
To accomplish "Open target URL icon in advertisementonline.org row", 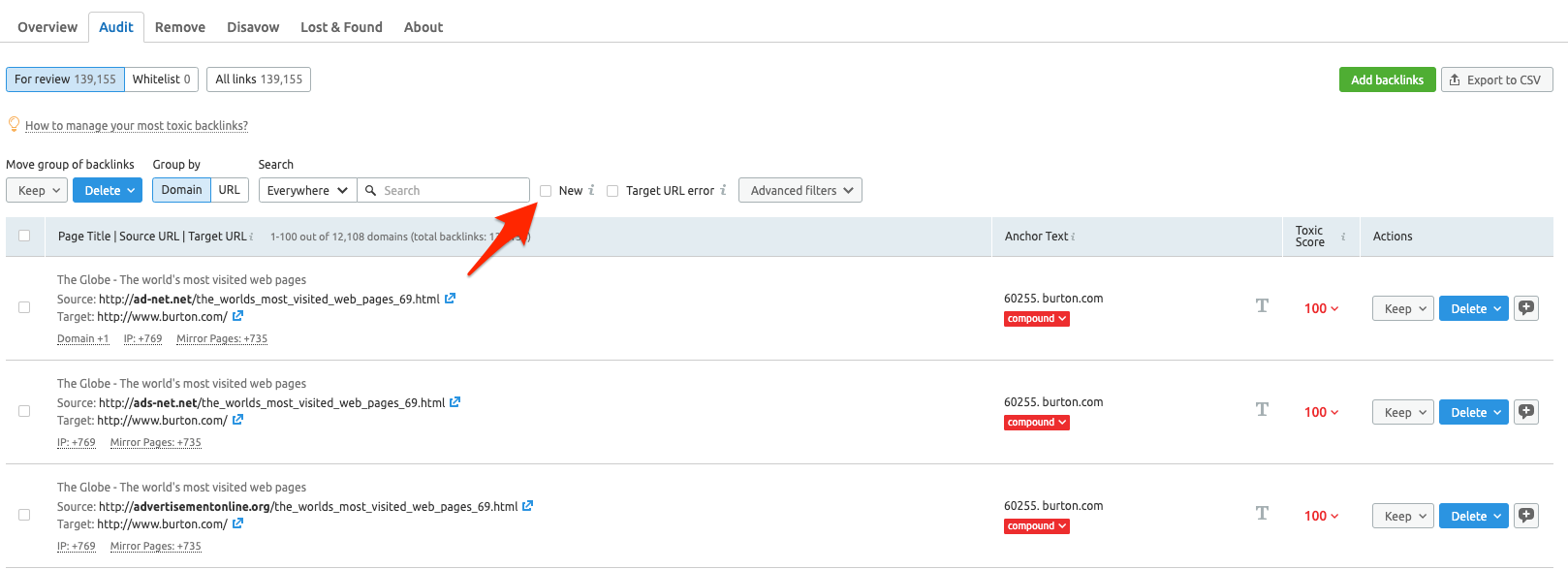I will click(x=237, y=523).
